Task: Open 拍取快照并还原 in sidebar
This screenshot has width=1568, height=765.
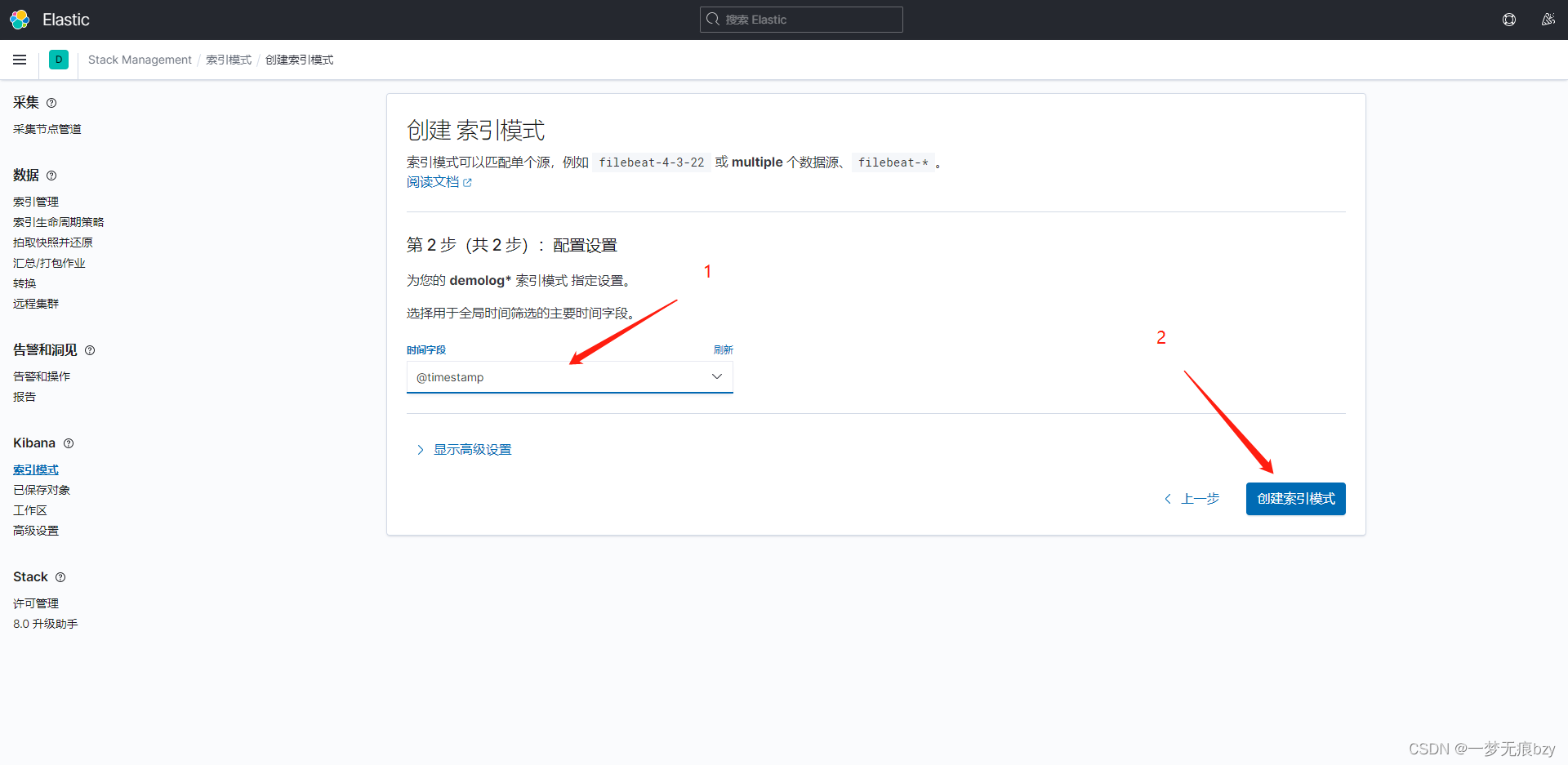Action: (53, 242)
